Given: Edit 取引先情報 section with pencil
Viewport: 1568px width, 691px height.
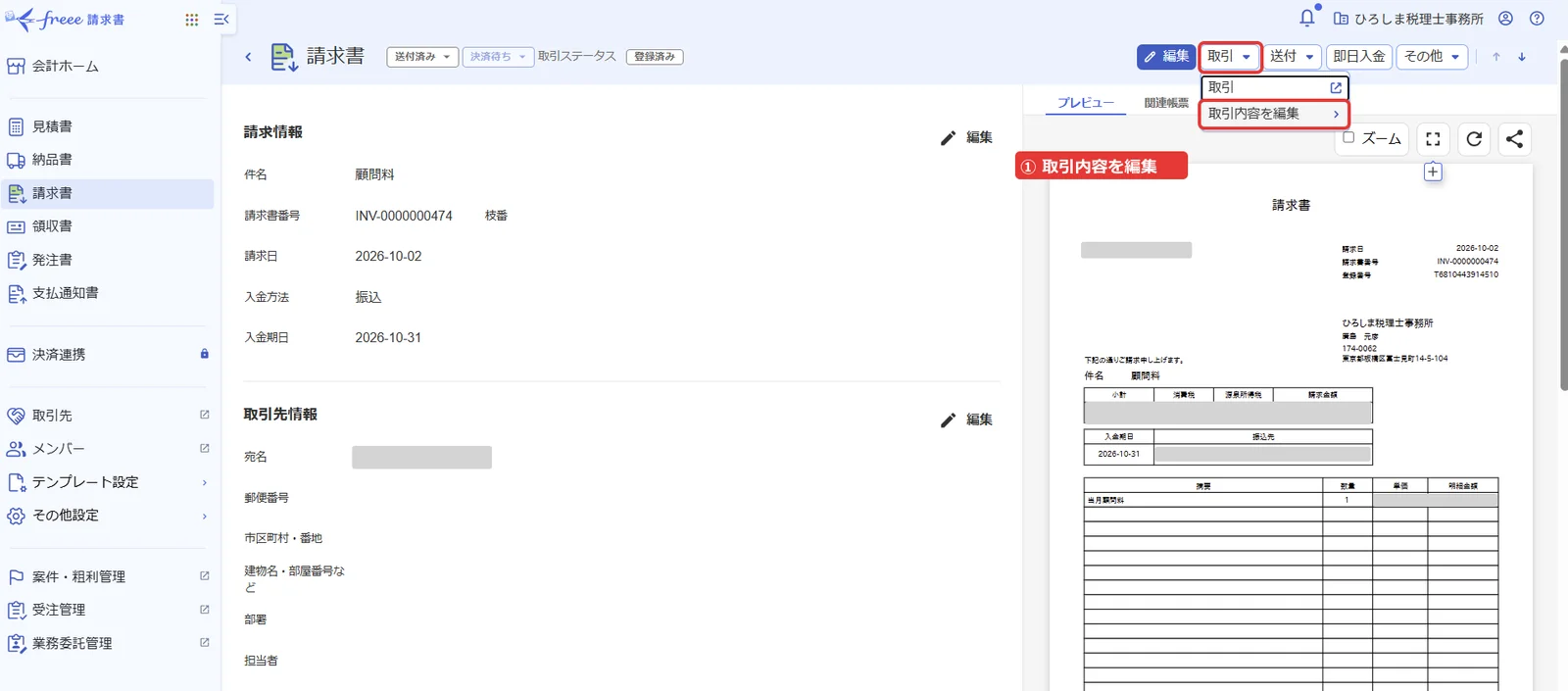Looking at the screenshot, I should (x=966, y=420).
